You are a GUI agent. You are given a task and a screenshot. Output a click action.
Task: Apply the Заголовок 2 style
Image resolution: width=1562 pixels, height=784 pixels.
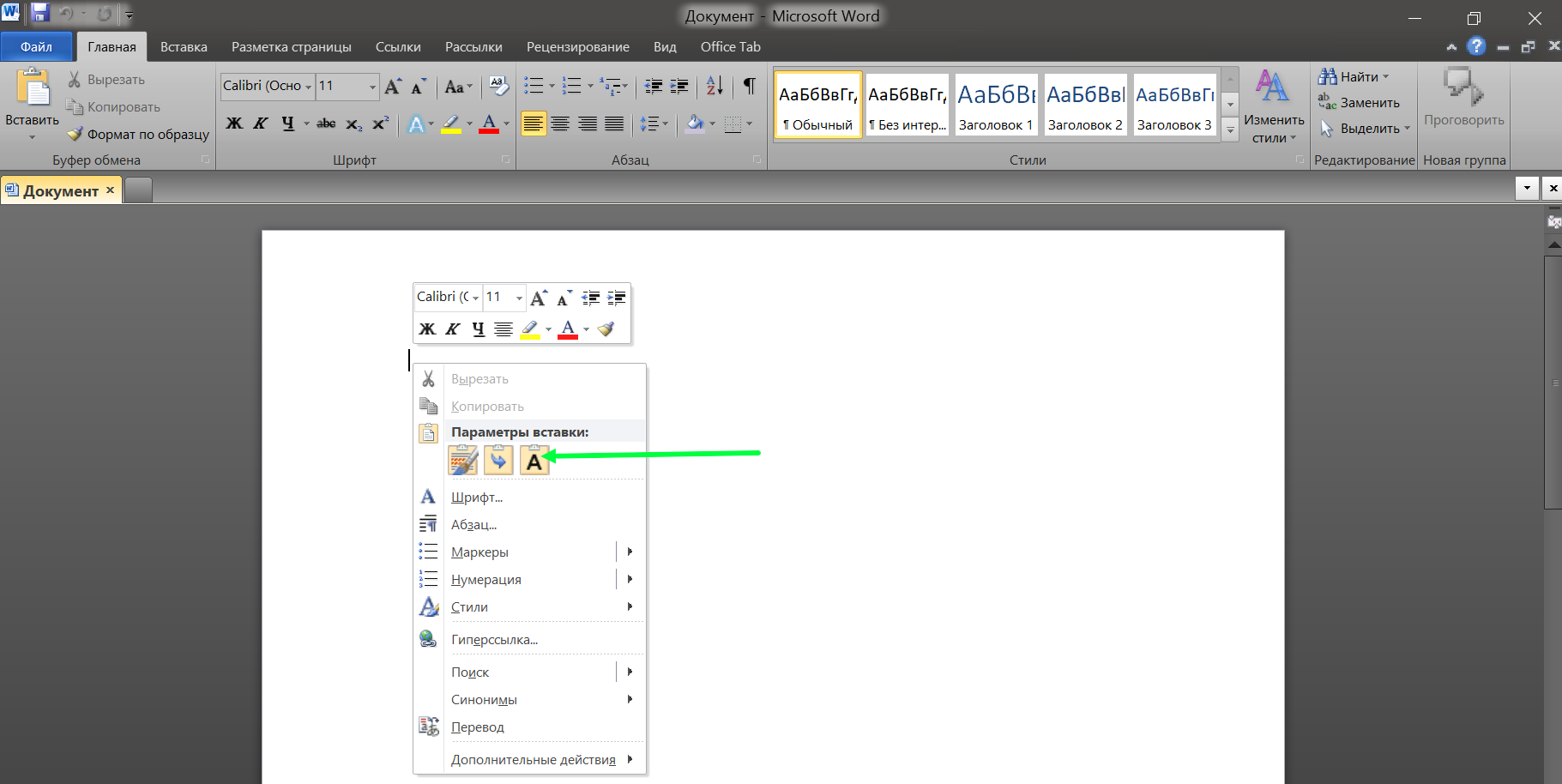tap(1085, 105)
